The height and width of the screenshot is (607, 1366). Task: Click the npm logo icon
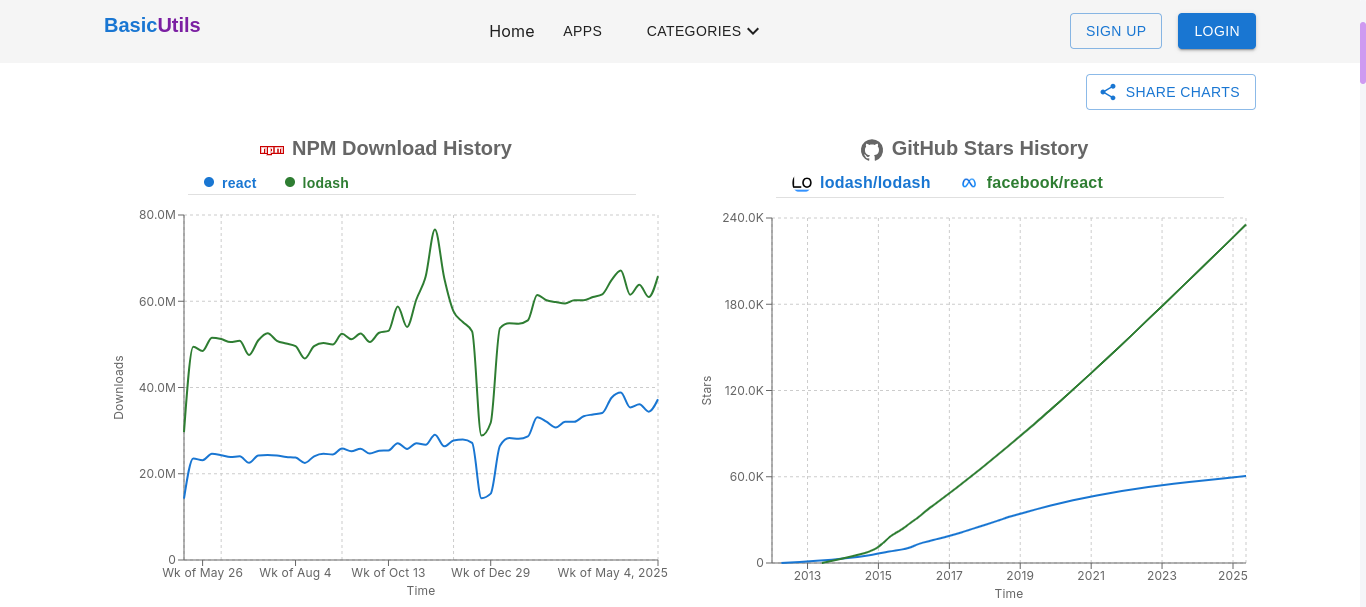tap(272, 150)
